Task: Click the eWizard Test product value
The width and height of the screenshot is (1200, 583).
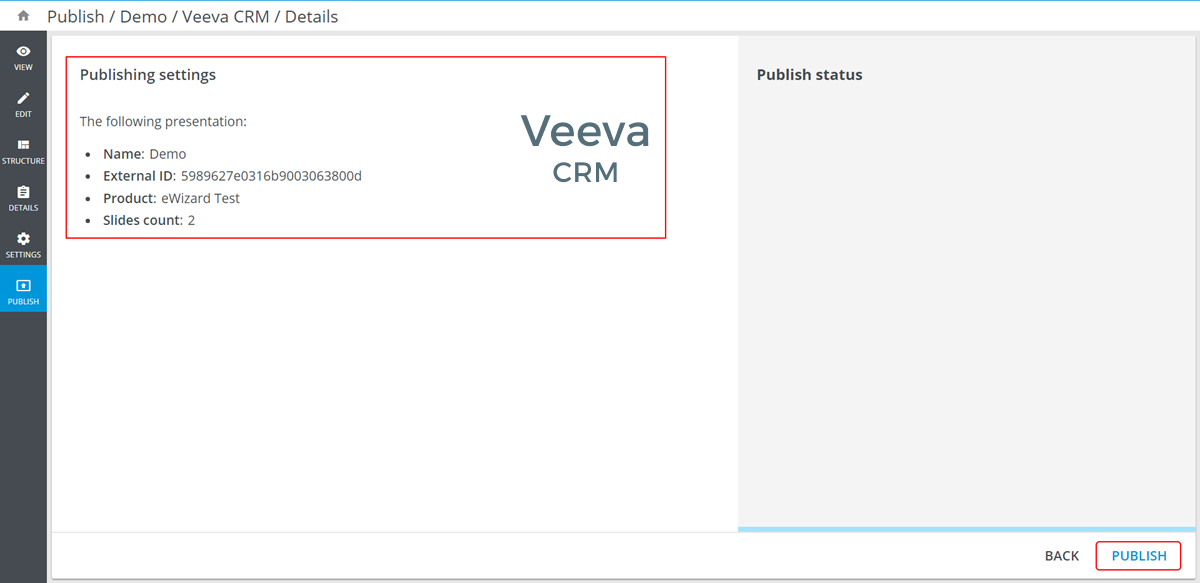Action: pos(200,198)
